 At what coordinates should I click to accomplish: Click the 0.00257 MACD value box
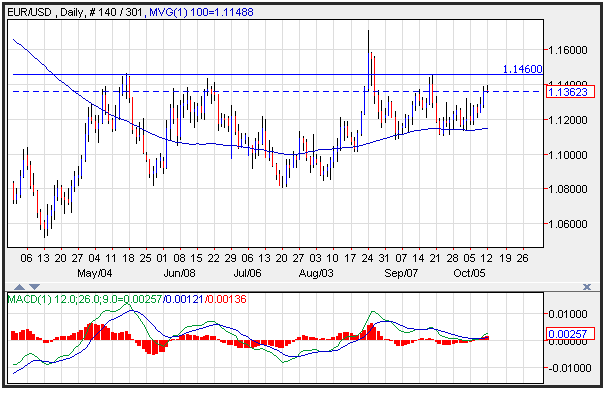(x=570, y=334)
